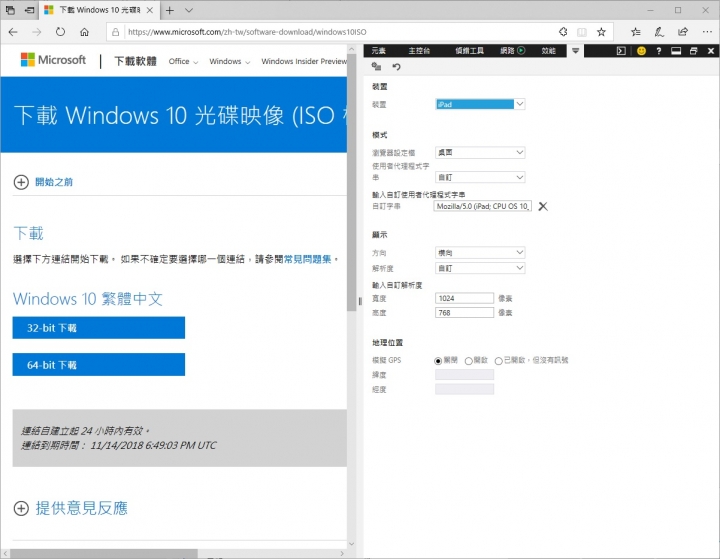Select GPS 已開啟，但沒有訊號 radio button
720x559 pixels.
(x=498, y=361)
